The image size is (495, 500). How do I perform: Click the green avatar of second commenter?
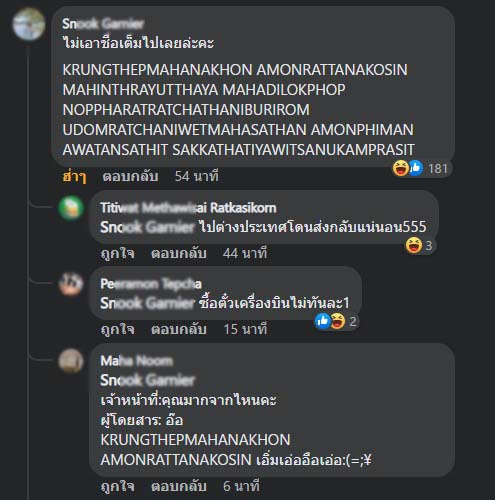click(71, 208)
